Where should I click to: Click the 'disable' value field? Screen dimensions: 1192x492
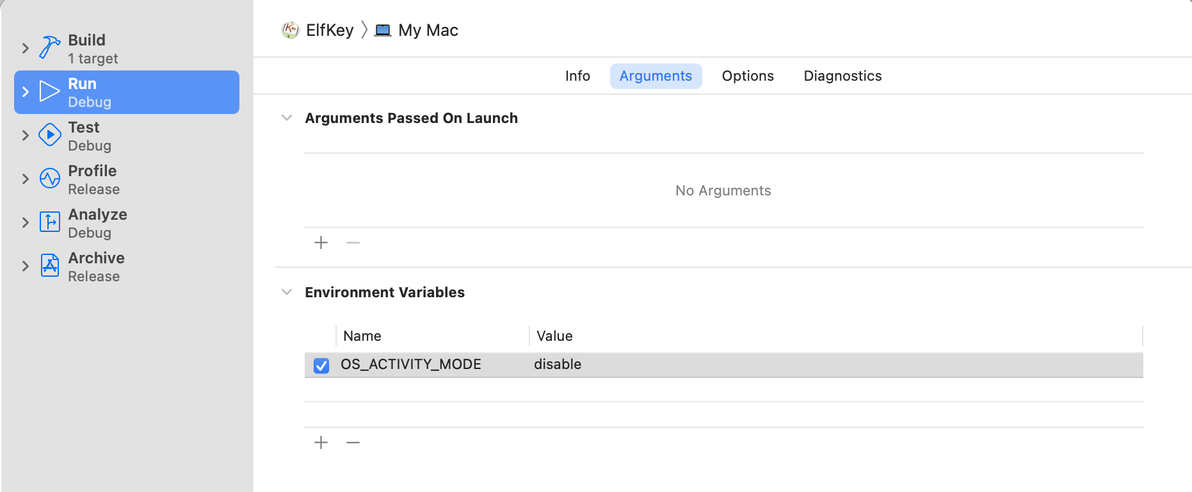tap(558, 365)
